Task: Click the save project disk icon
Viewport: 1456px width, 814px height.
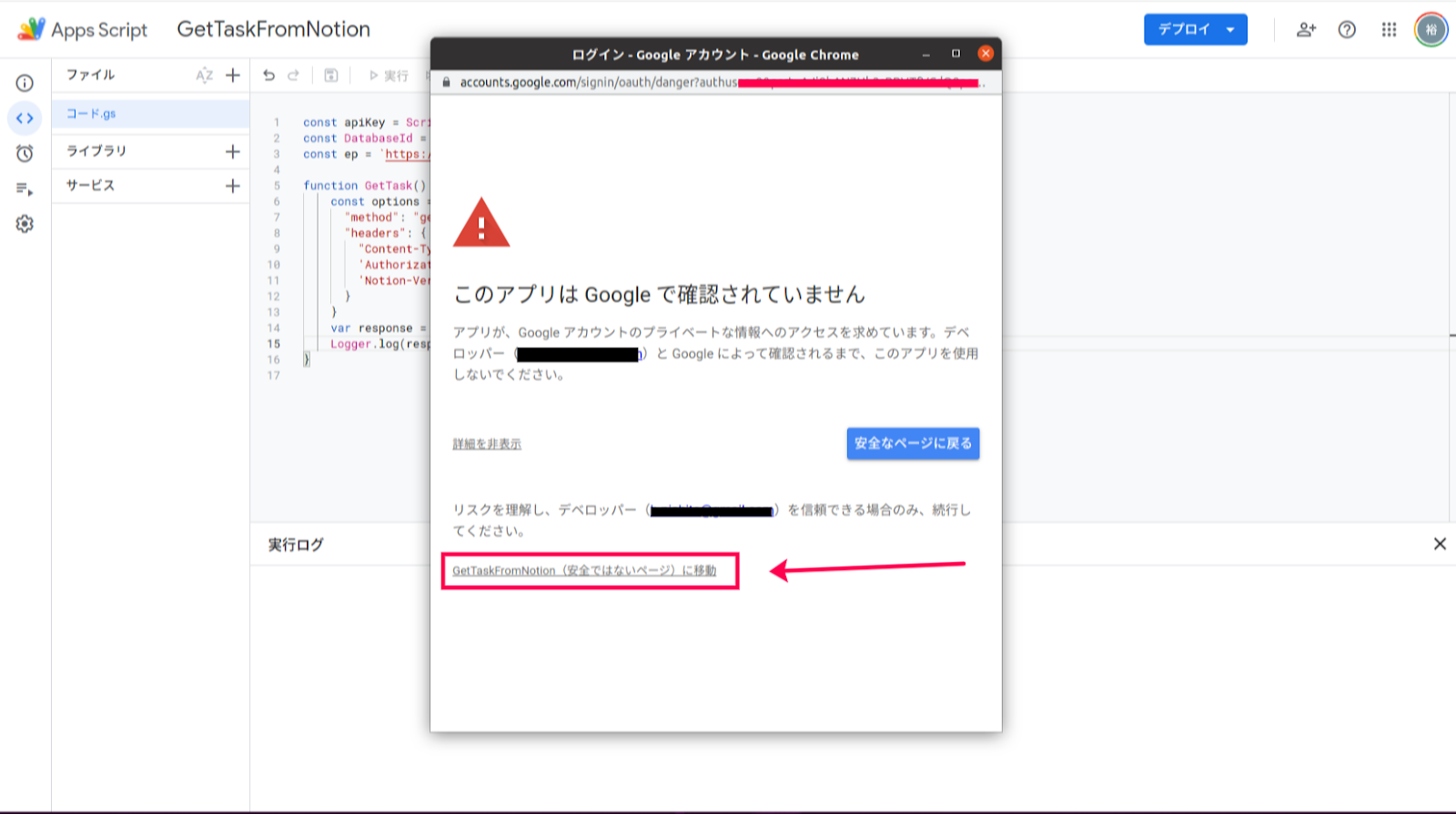Action: (x=331, y=76)
